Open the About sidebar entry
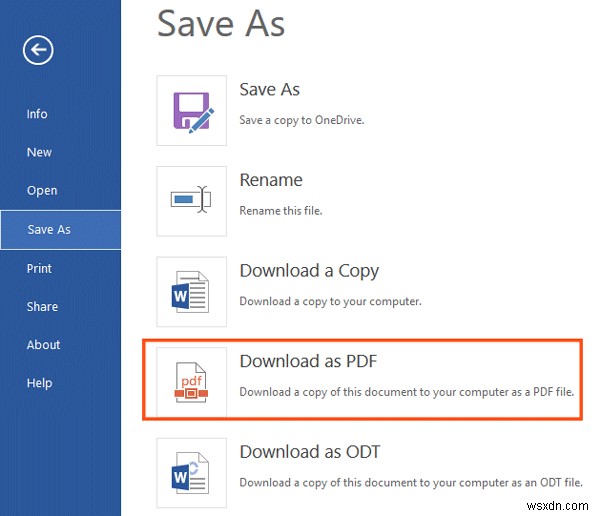Image resolution: width=600 pixels, height=516 pixels. tap(44, 345)
